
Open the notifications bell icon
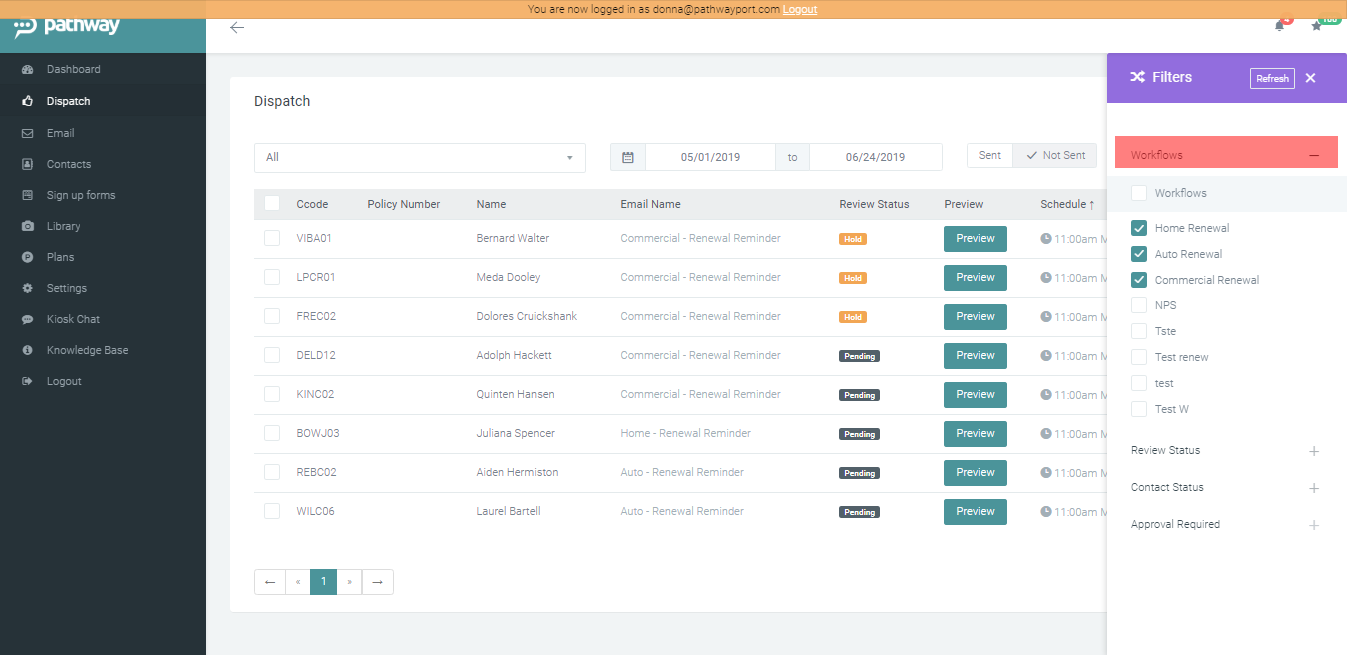1279,24
